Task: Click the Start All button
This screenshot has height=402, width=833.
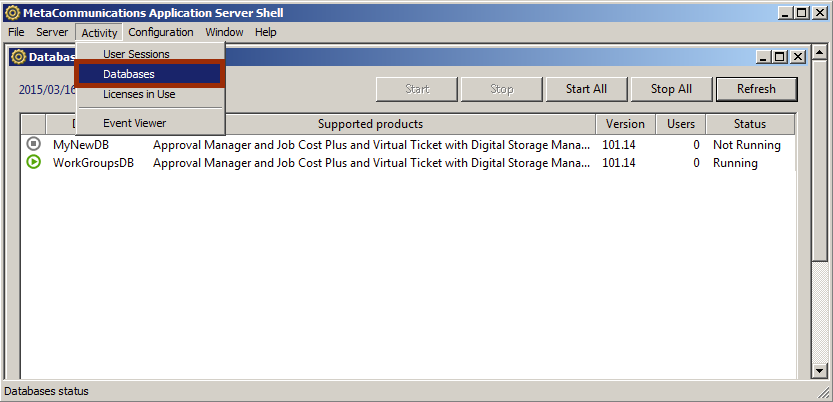Action: [586, 89]
